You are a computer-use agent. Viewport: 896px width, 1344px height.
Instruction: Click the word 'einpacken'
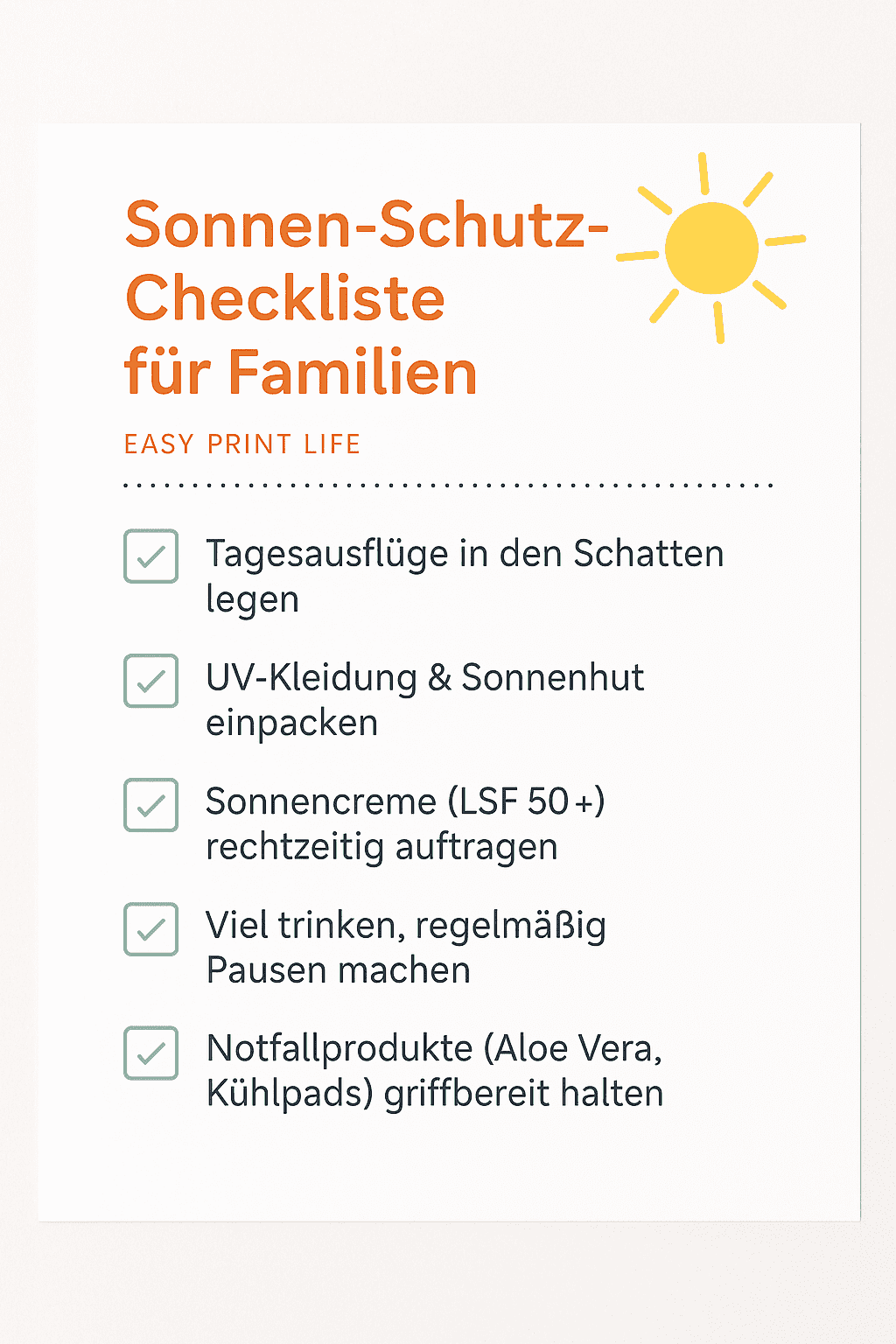pyautogui.click(x=292, y=724)
